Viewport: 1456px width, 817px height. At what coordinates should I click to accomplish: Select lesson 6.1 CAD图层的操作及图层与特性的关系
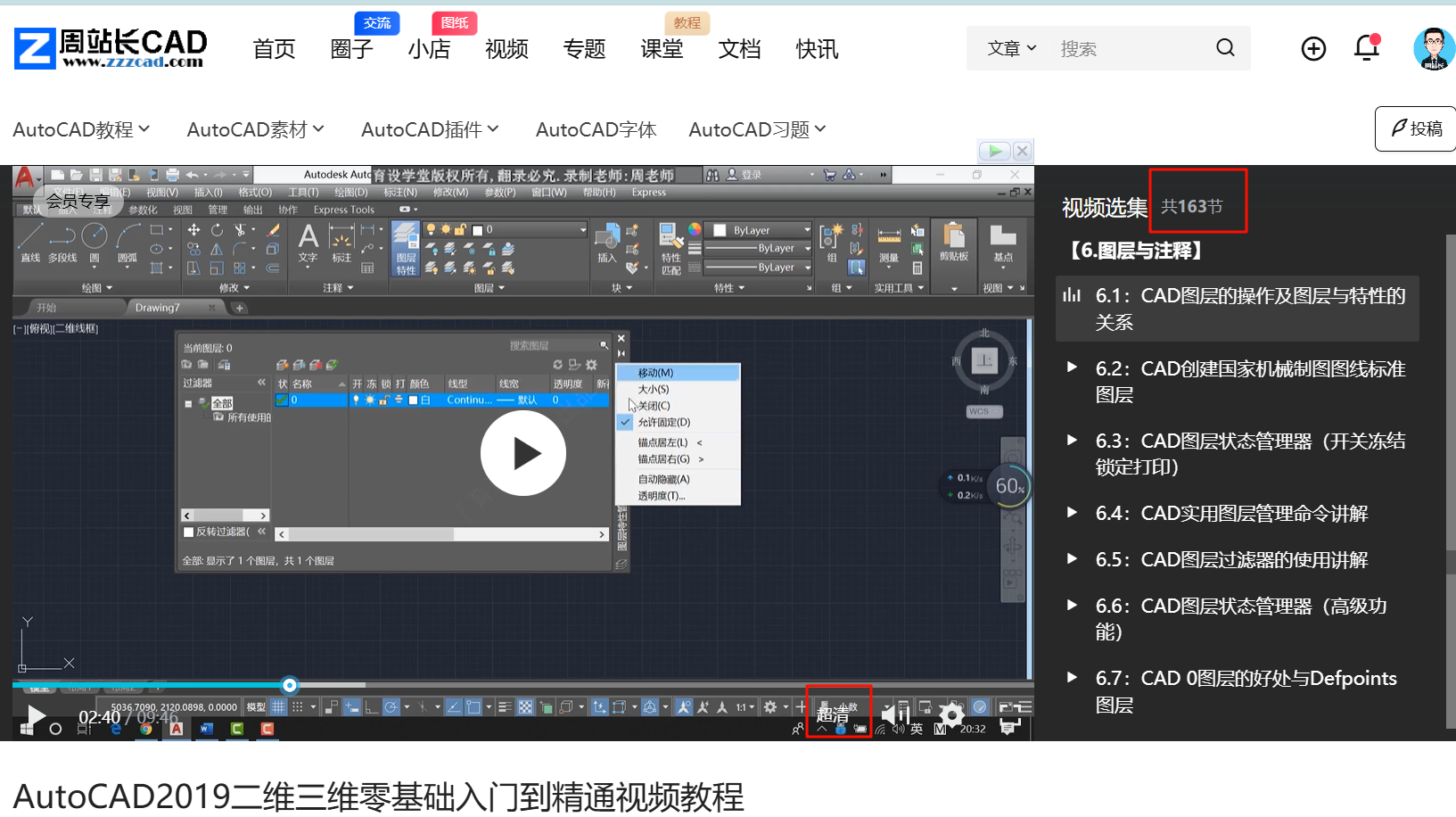(1238, 309)
